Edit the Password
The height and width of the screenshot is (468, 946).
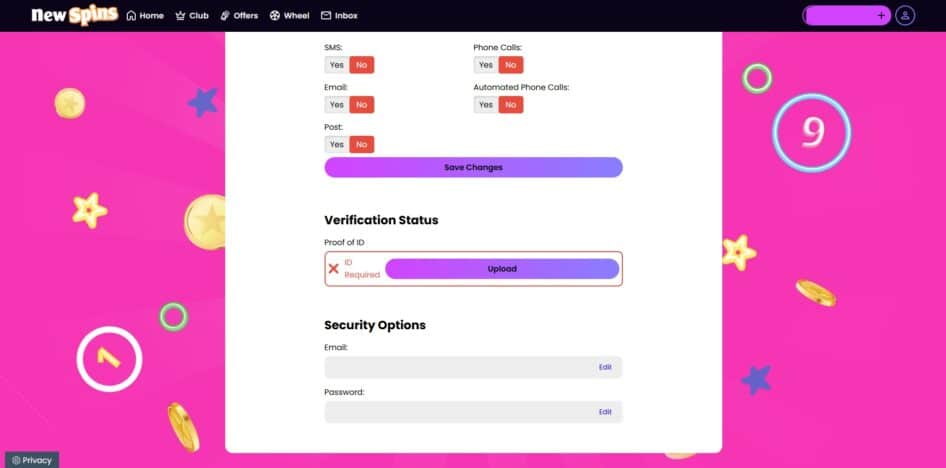click(x=605, y=412)
